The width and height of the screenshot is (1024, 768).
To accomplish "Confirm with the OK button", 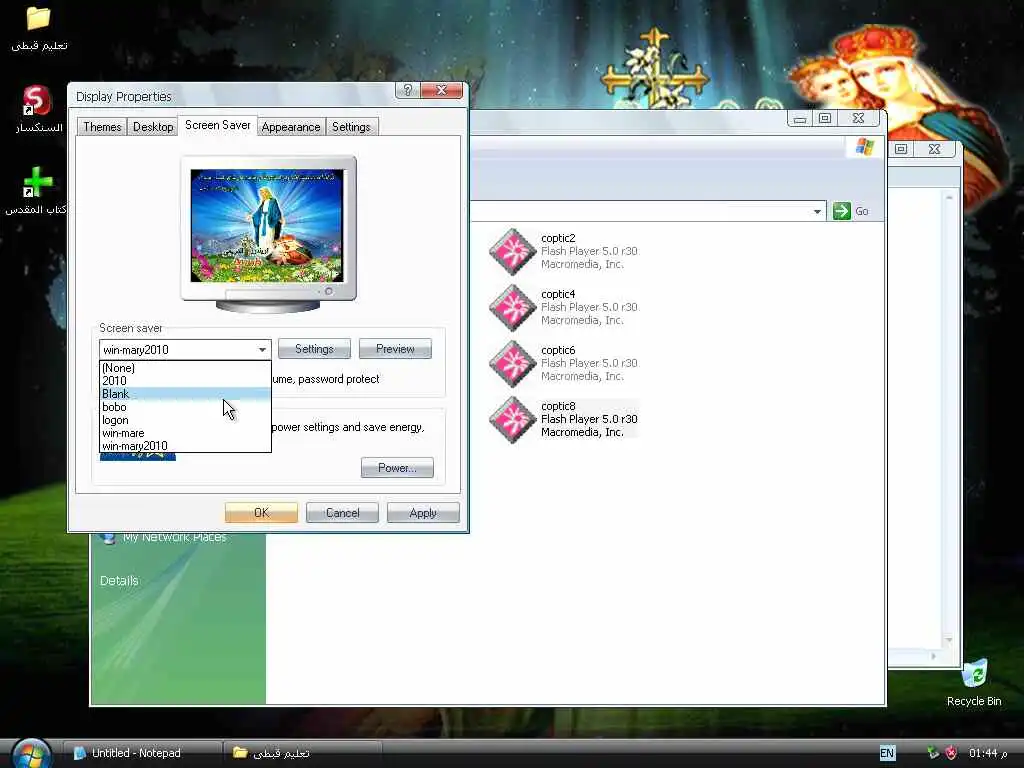I will 261,513.
